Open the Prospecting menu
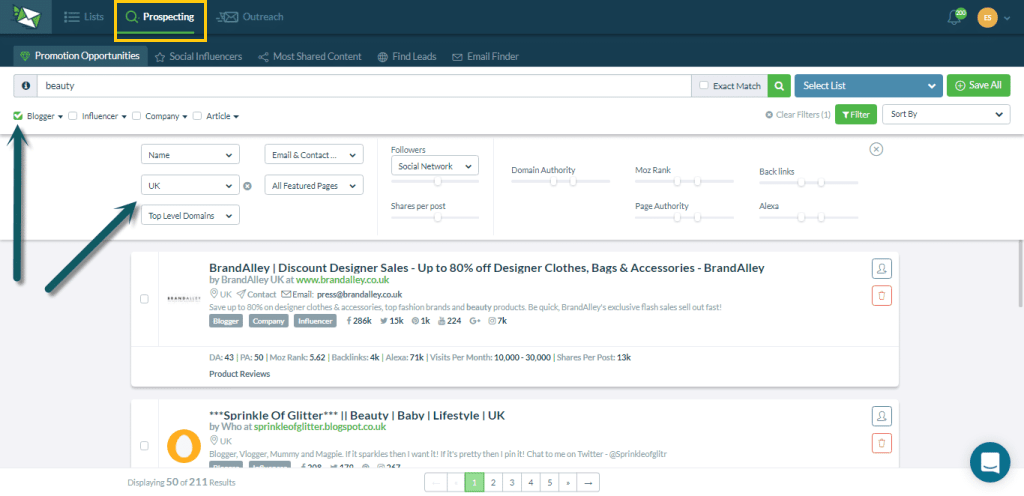Viewport: 1024px width, 496px height. (160, 17)
